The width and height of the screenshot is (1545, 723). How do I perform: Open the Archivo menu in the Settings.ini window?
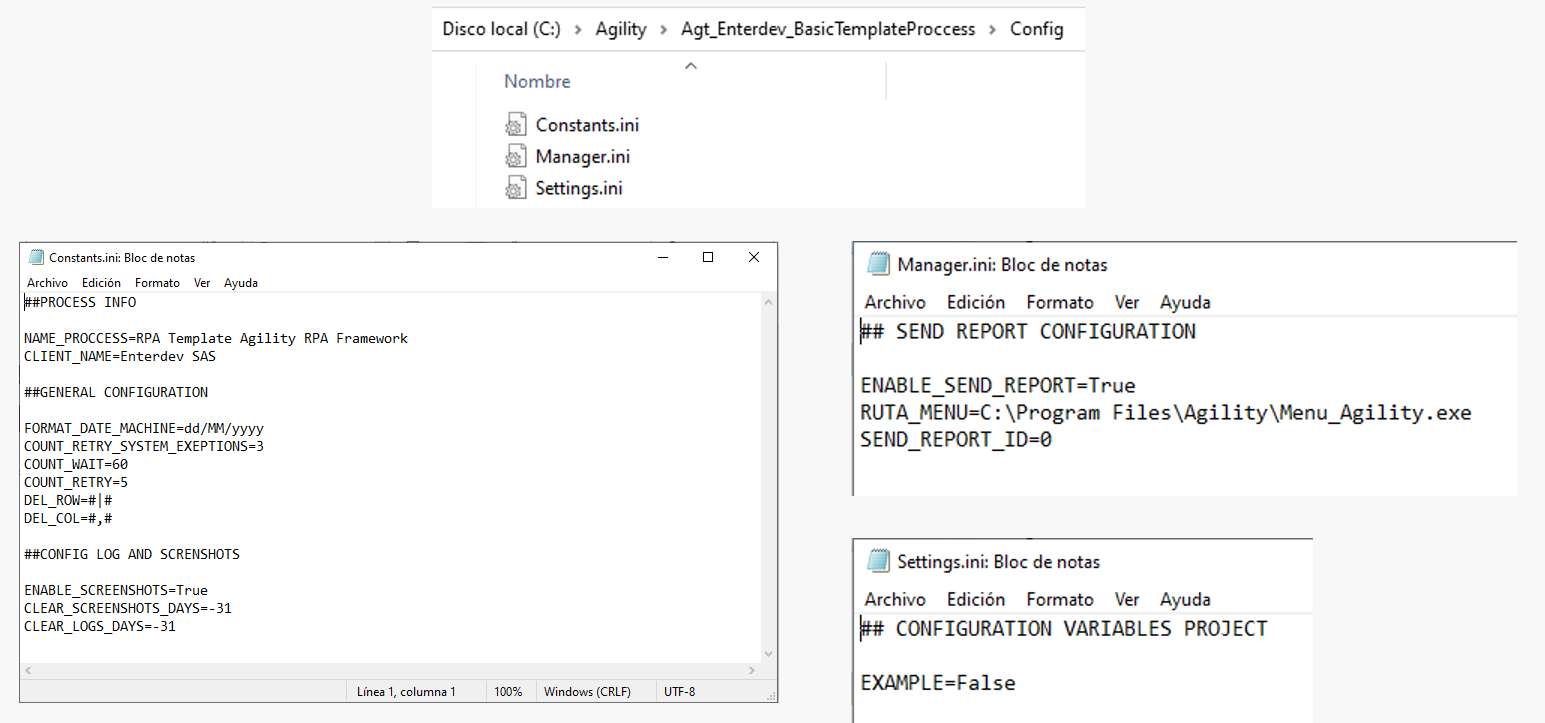pos(895,599)
